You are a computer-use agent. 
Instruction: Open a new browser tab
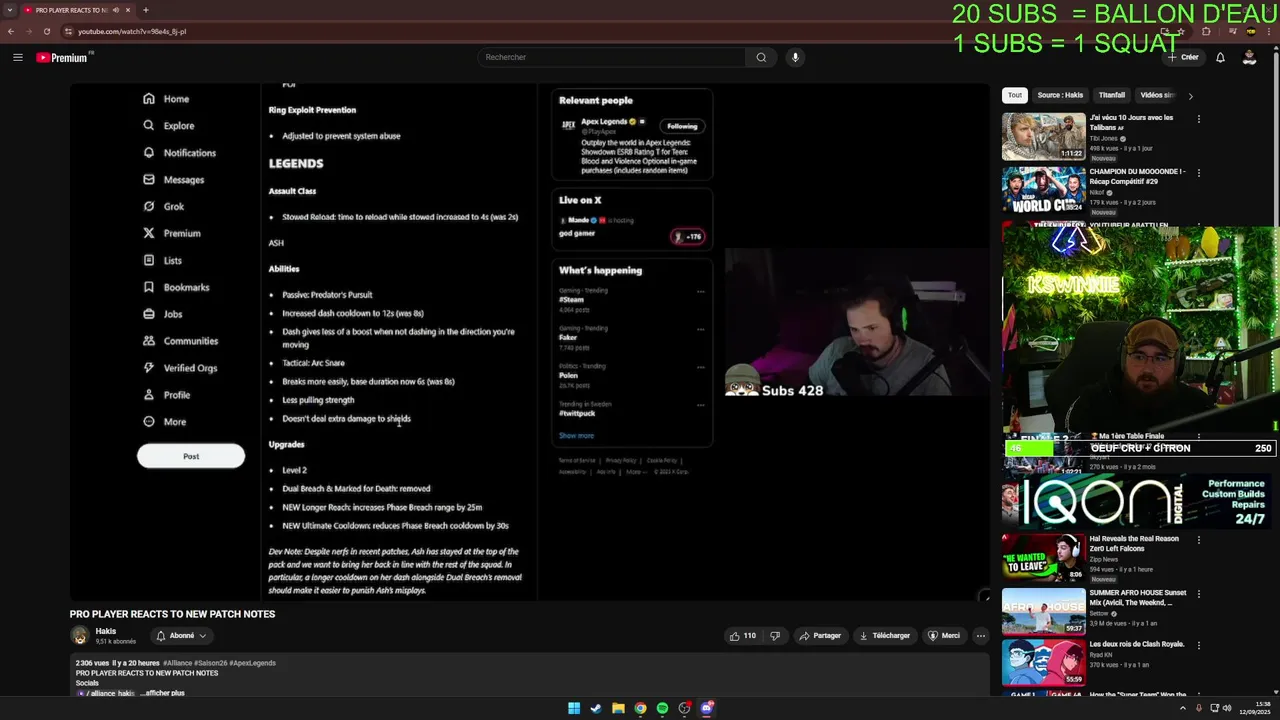coord(146,10)
